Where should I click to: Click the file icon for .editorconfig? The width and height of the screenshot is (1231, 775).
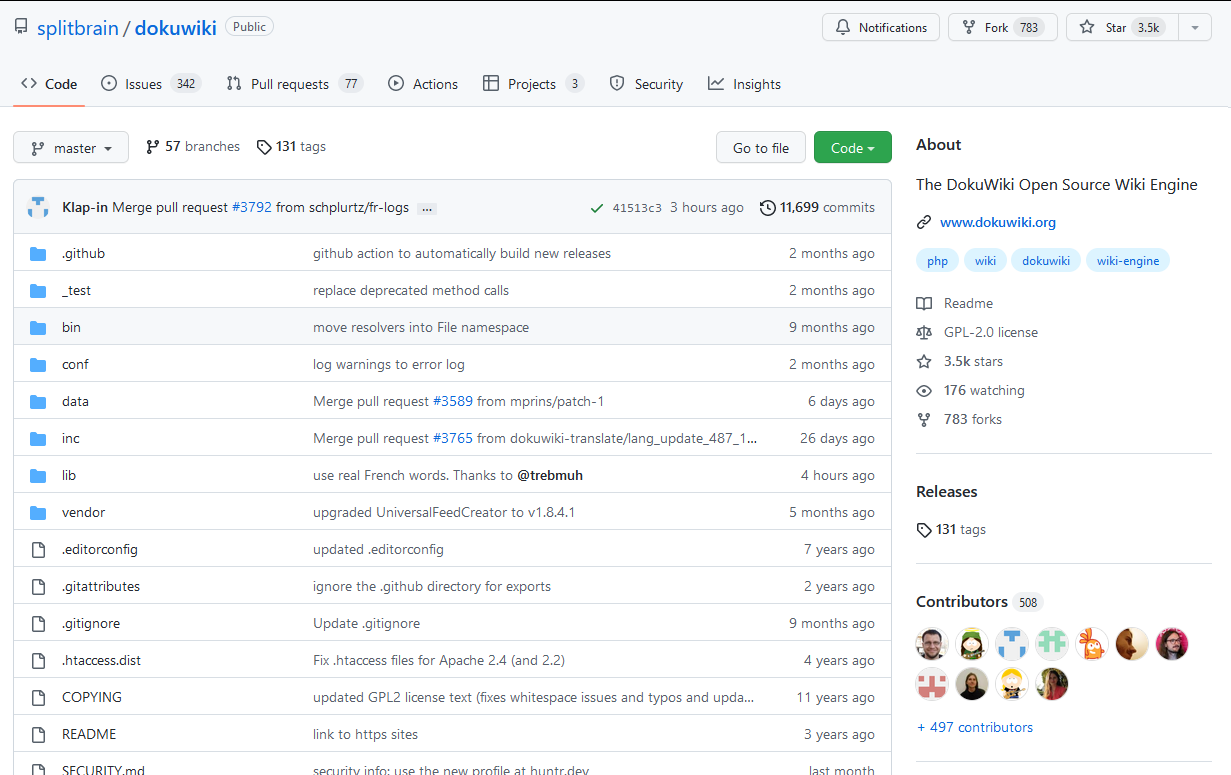(x=38, y=550)
